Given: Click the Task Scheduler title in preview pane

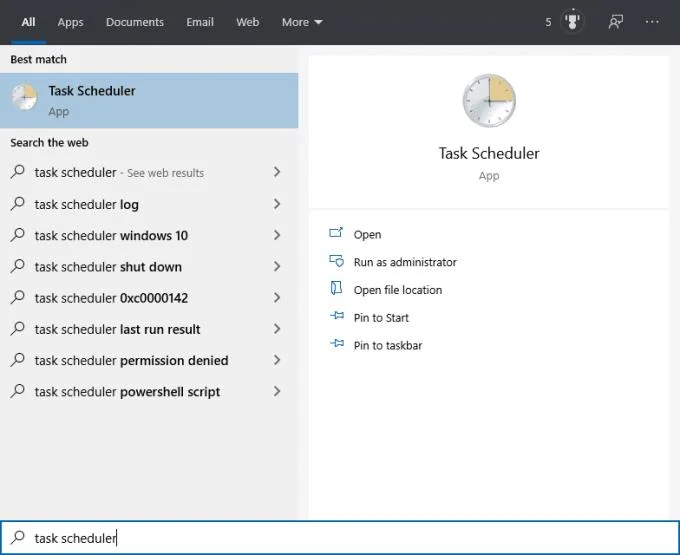Looking at the screenshot, I should coord(489,153).
